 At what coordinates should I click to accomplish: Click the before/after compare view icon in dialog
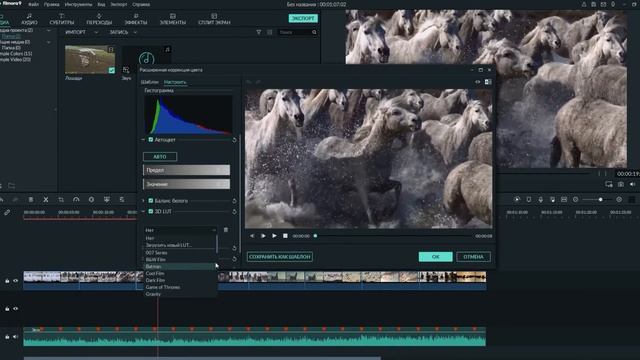[488, 82]
